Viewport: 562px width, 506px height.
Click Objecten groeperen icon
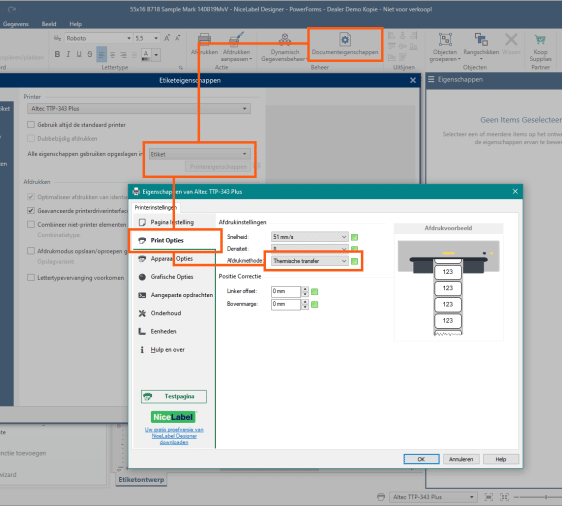tap(445, 39)
